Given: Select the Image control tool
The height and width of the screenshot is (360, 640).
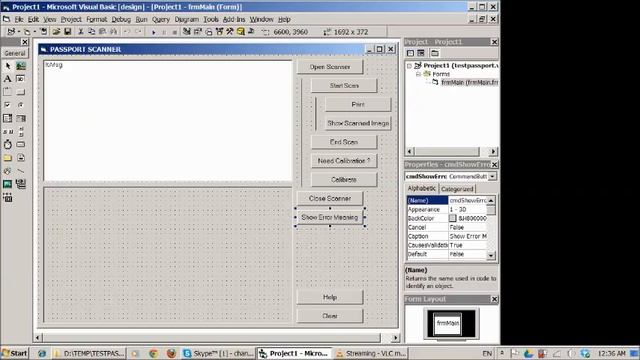Looking at the screenshot, I should click(8, 184).
